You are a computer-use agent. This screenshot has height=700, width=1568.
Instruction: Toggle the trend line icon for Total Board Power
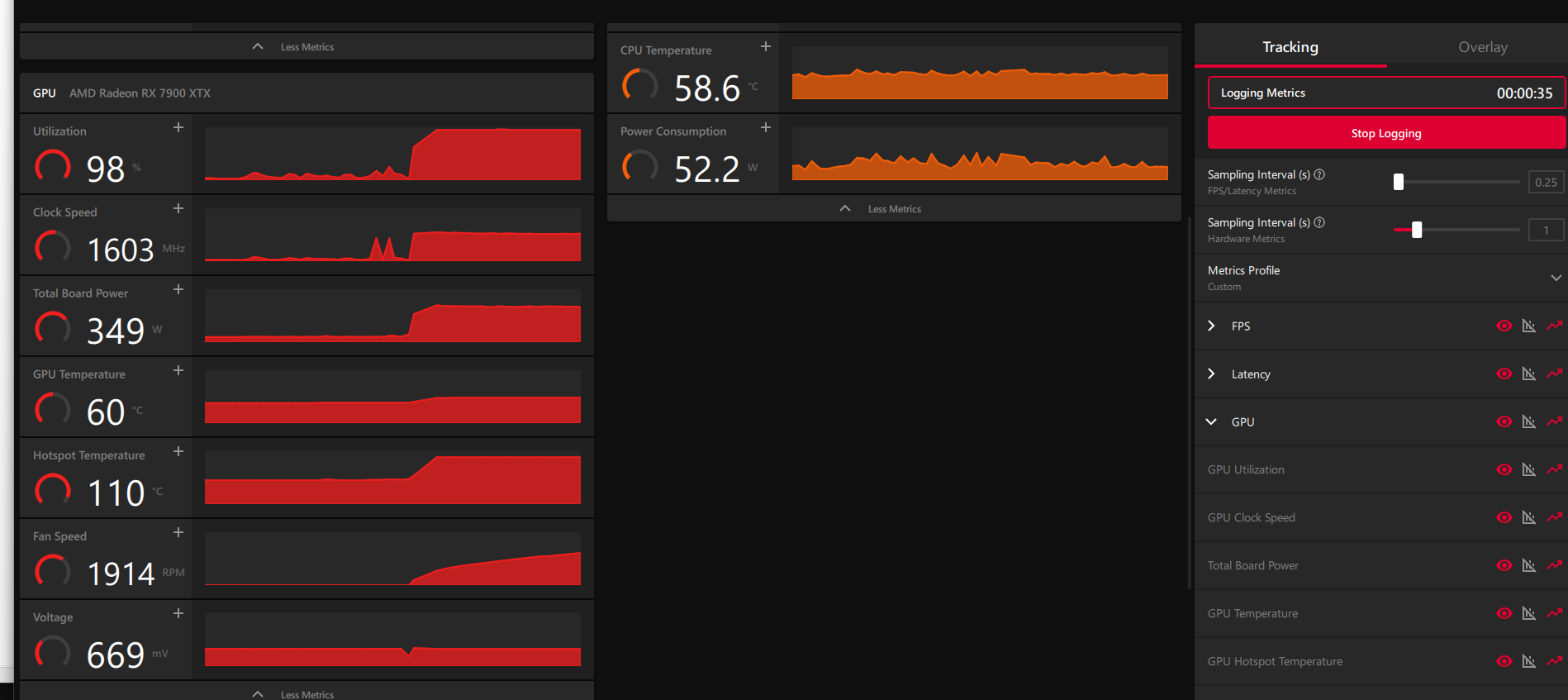(1555, 565)
